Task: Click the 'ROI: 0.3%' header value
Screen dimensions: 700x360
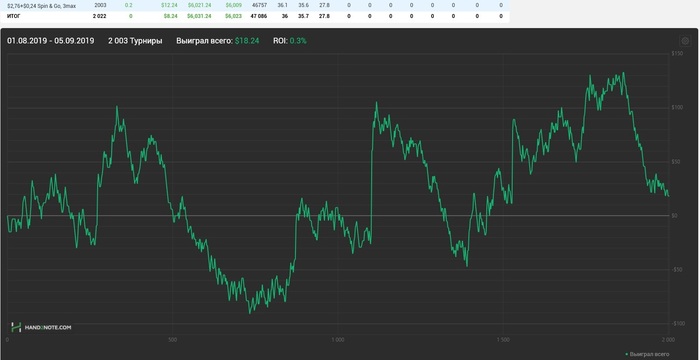Action: pyautogui.click(x=290, y=41)
